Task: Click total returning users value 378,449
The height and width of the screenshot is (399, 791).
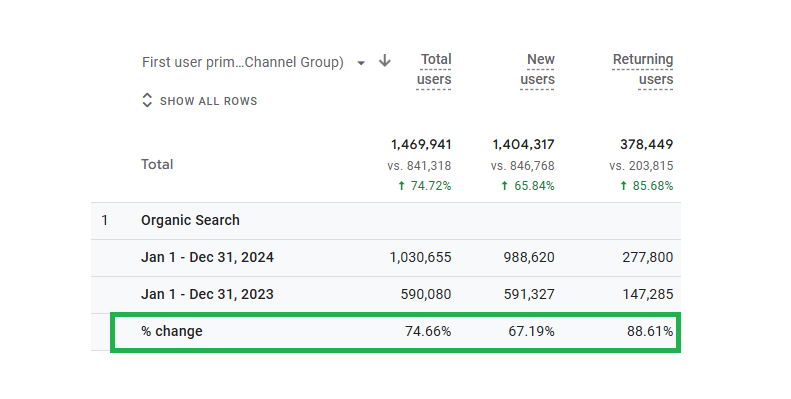Action: coord(647,145)
